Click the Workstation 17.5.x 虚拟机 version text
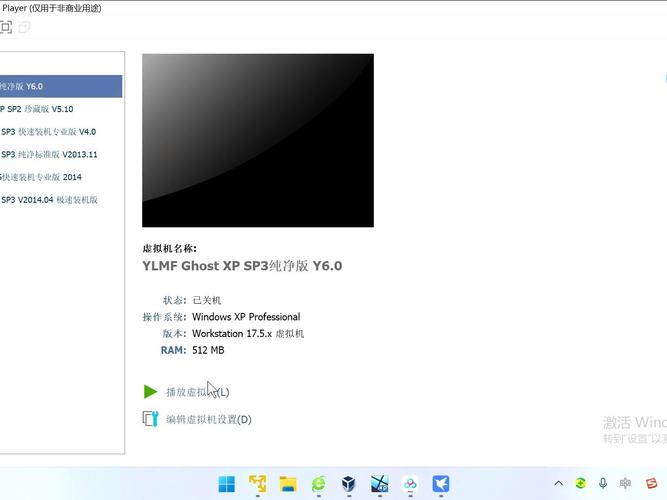 coord(248,334)
